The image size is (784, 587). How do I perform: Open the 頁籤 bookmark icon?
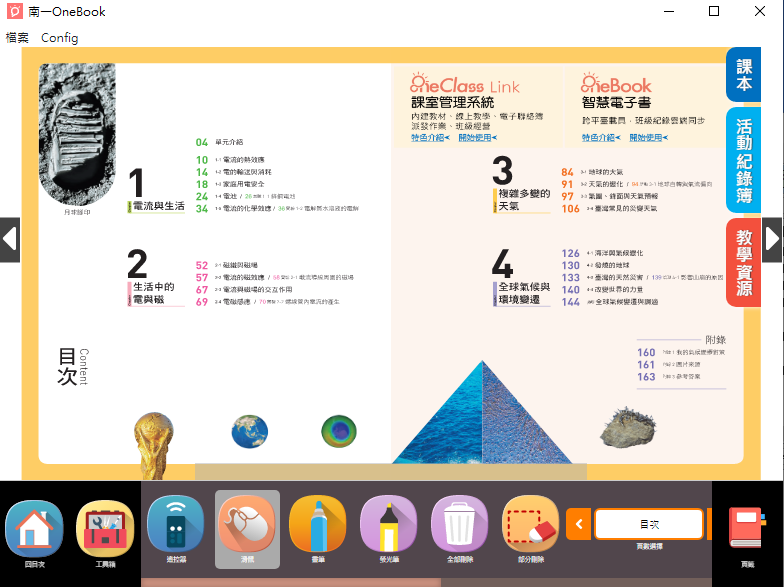[746, 530]
